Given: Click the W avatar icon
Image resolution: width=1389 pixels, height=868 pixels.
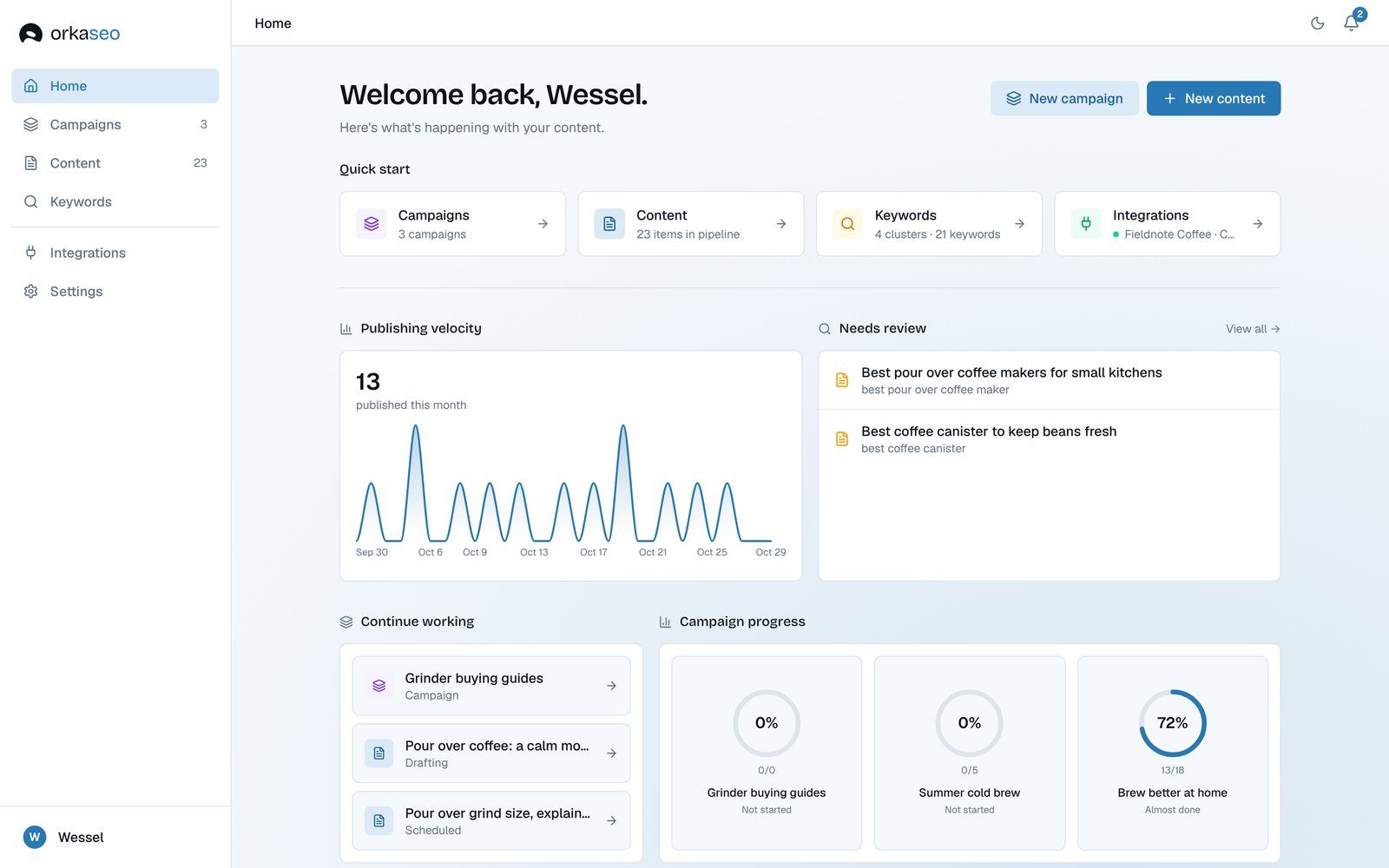Looking at the screenshot, I should 35,837.
